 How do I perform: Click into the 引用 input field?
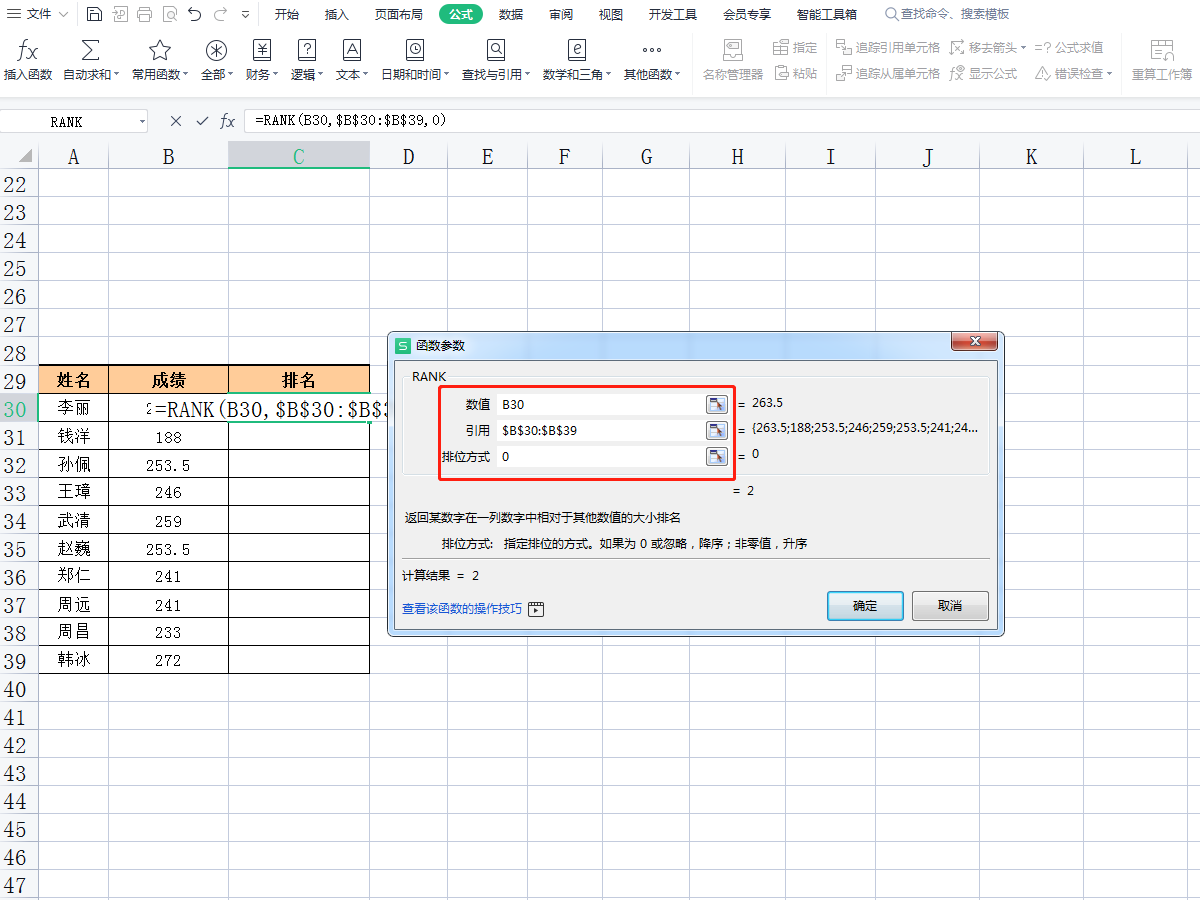[600, 430]
